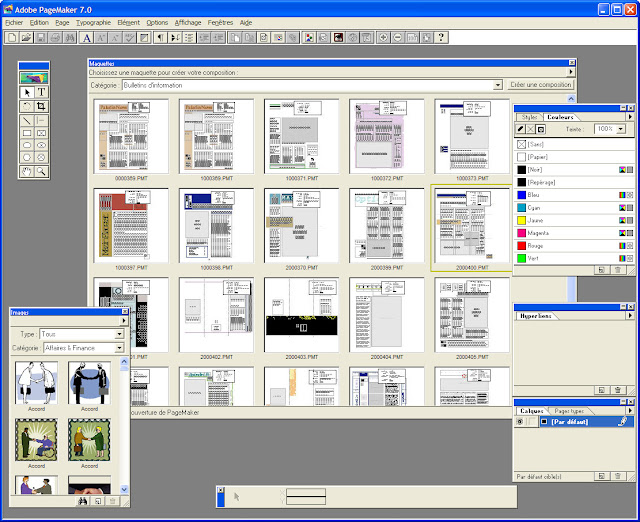The height and width of the screenshot is (522, 640).
Task: Switch to the Styles tab
Action: coord(529,117)
